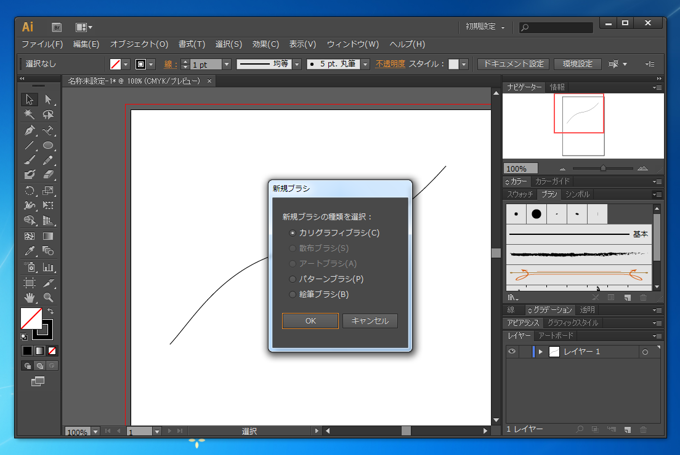The image size is (680, 455).
Task: Open the ウィンドウ(W) menu
Action: 353,44
